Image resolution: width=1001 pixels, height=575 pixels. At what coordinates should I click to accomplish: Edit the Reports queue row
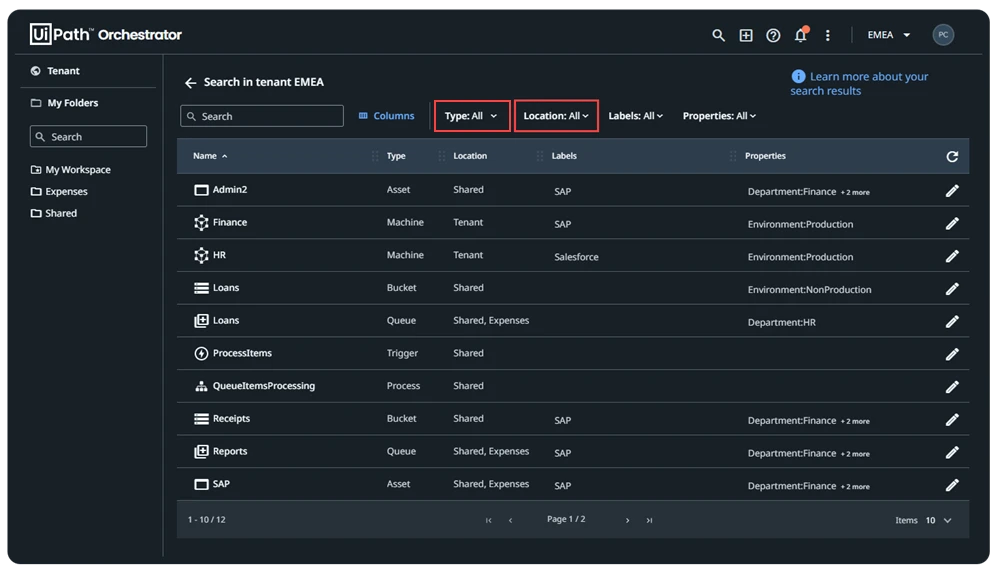click(x=952, y=452)
